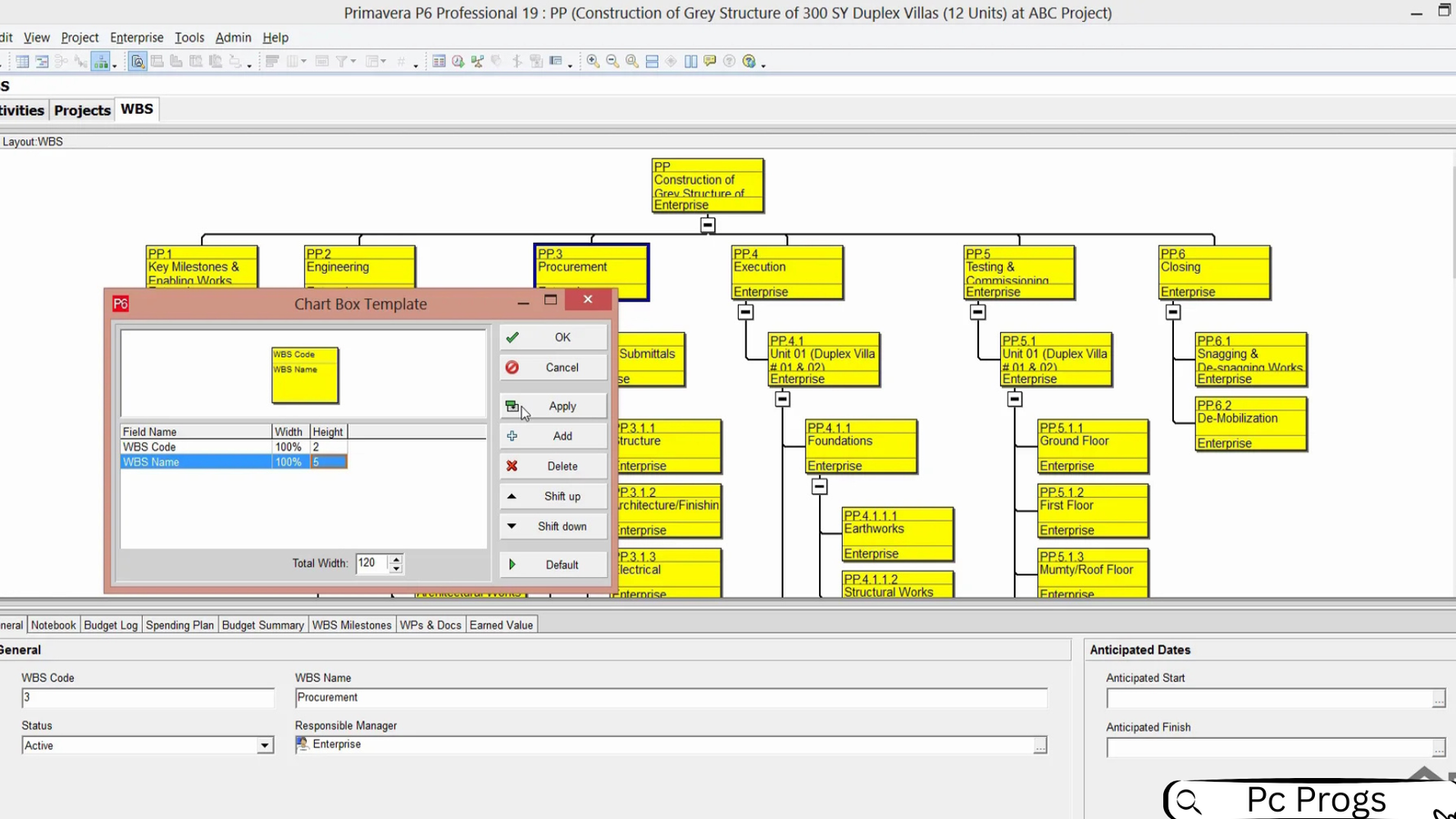Screen dimensions: 1456x819
Task: Click Default button in dialog
Action: click(552, 564)
